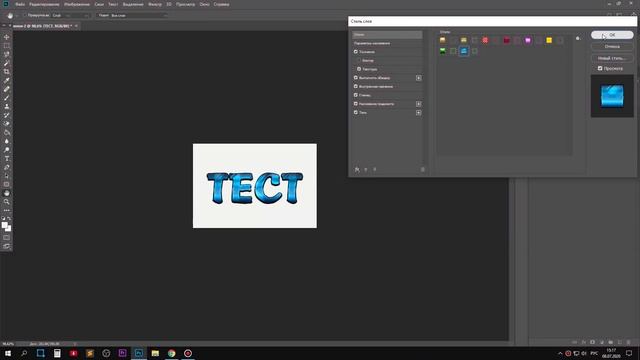The image size is (640, 360).
Task: Add another Stroke effect with plus button
Action: (418, 78)
